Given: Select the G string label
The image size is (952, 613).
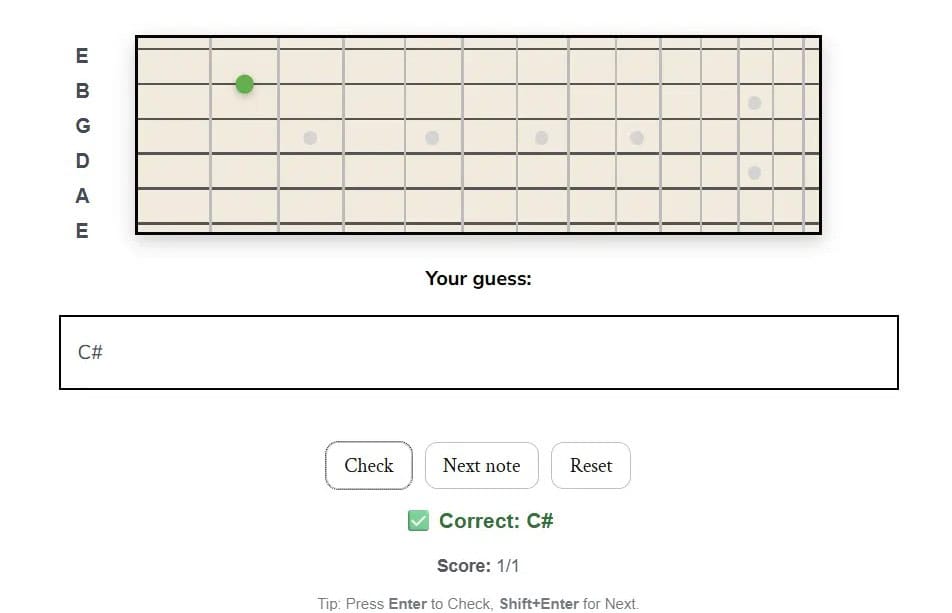Looking at the screenshot, I should (82, 126).
